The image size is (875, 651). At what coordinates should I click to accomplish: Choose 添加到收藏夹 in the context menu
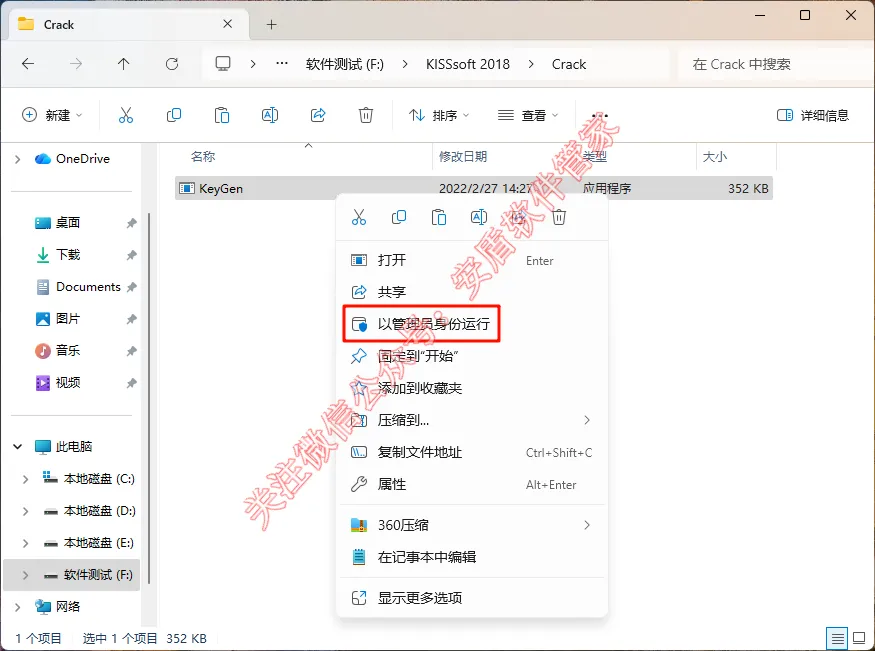click(x=472, y=388)
